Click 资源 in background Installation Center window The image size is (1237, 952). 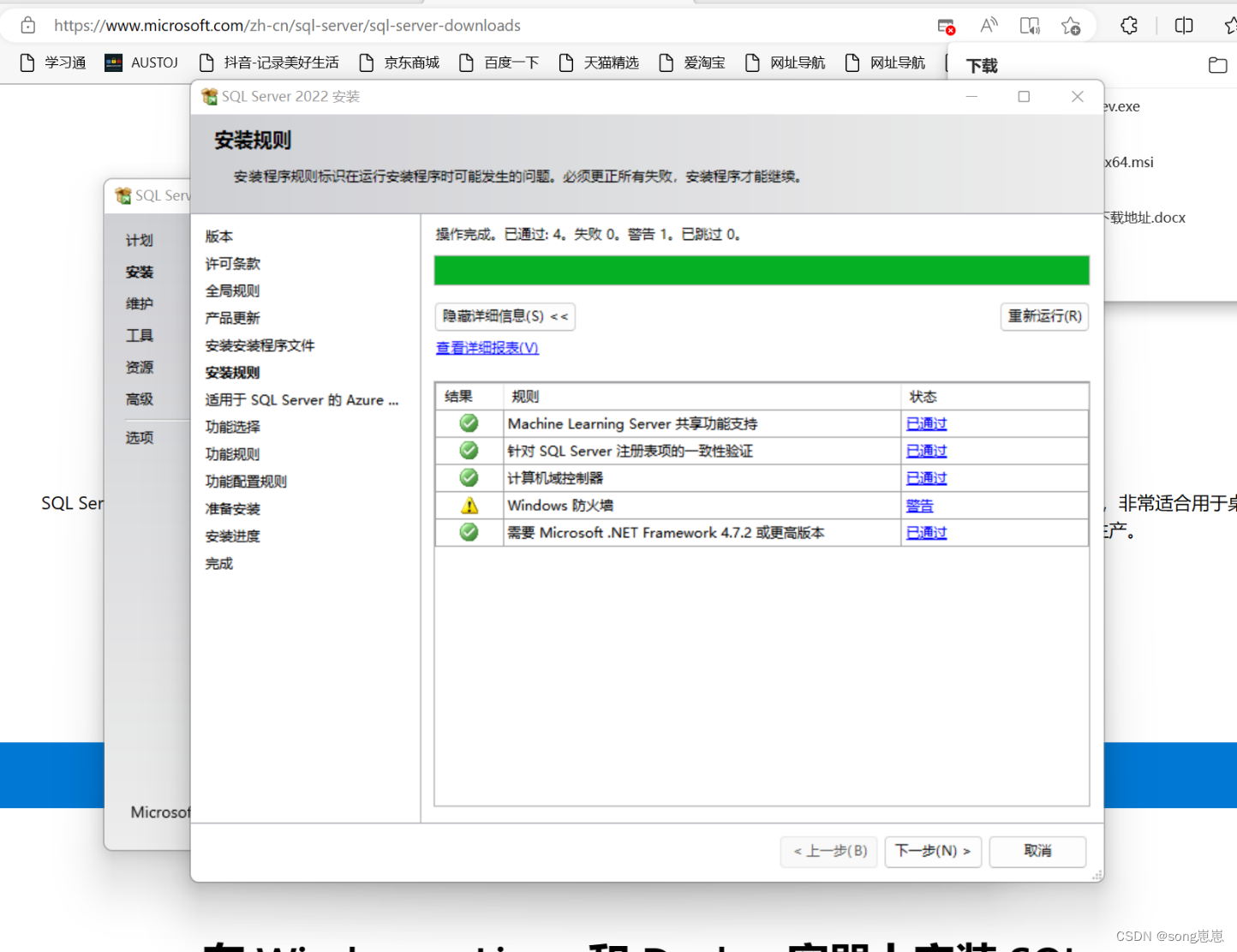click(x=140, y=368)
